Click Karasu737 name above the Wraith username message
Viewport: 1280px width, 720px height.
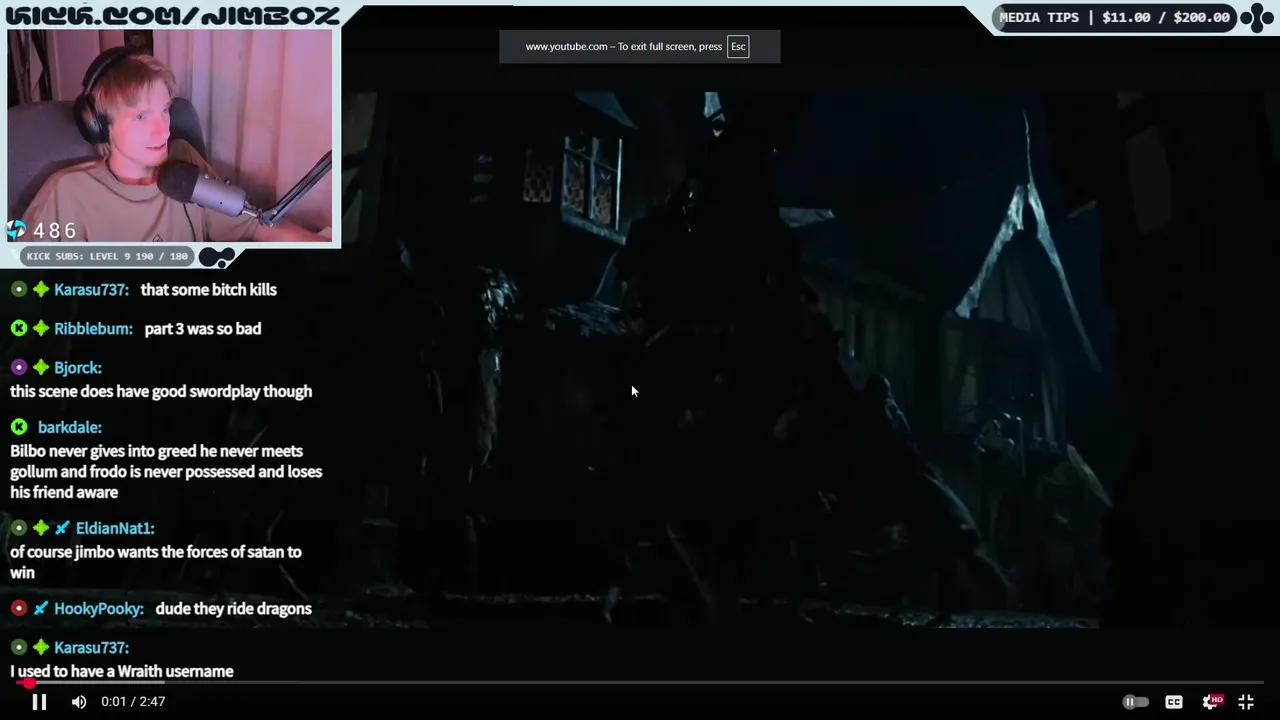[x=91, y=648]
